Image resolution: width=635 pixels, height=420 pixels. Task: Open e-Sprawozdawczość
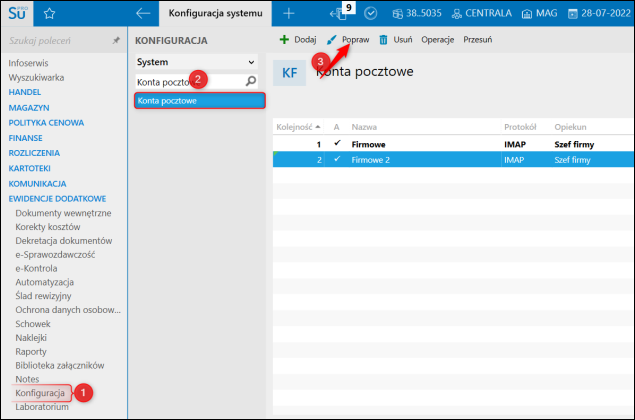pos(55,254)
